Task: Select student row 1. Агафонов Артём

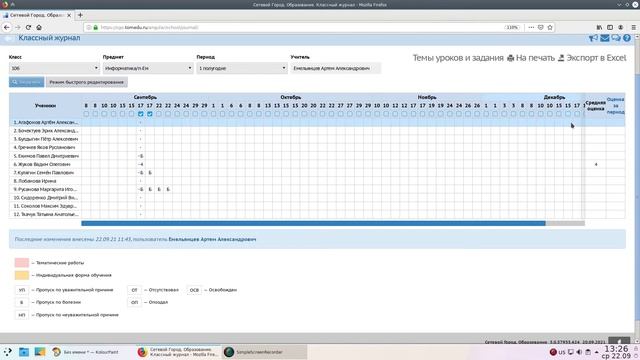Action: [x=45, y=122]
